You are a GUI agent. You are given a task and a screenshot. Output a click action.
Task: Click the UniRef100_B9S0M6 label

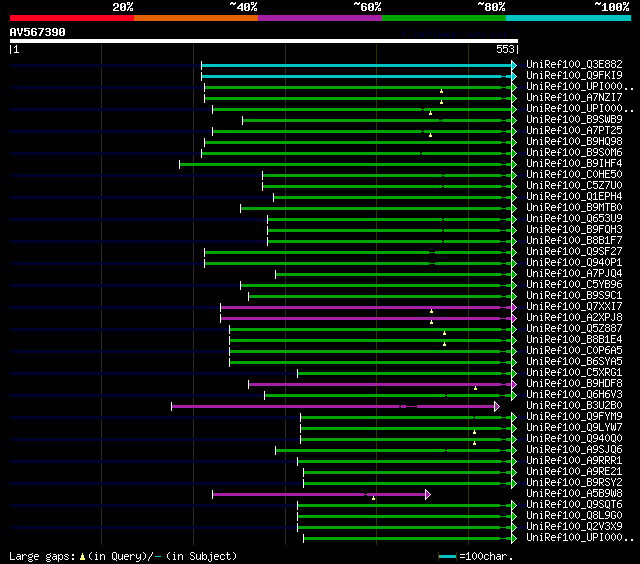(x=574, y=153)
